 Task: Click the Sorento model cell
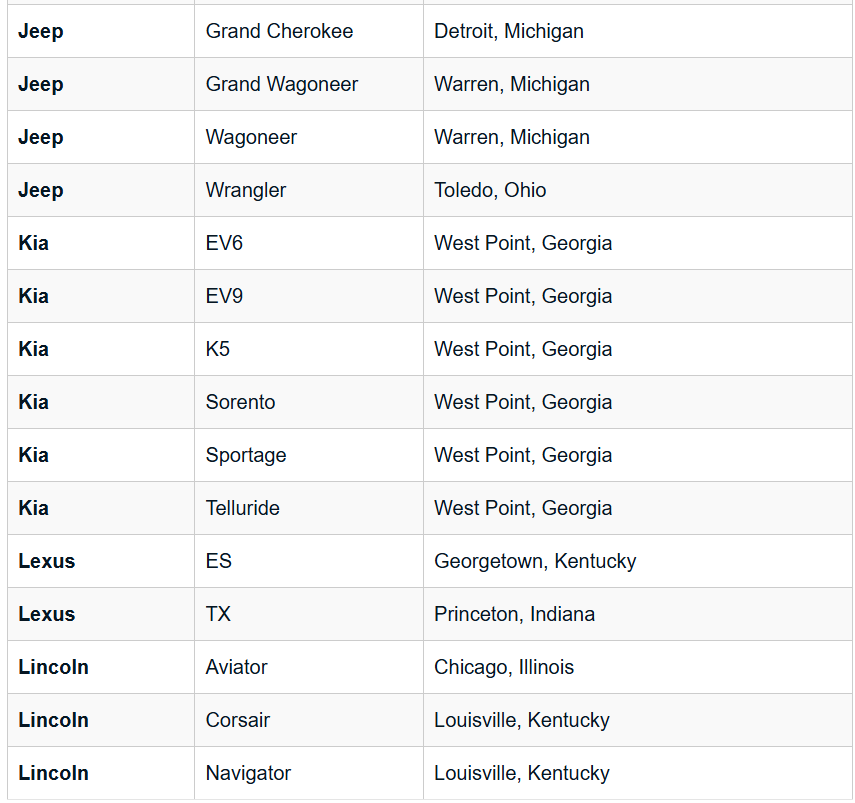pos(241,402)
